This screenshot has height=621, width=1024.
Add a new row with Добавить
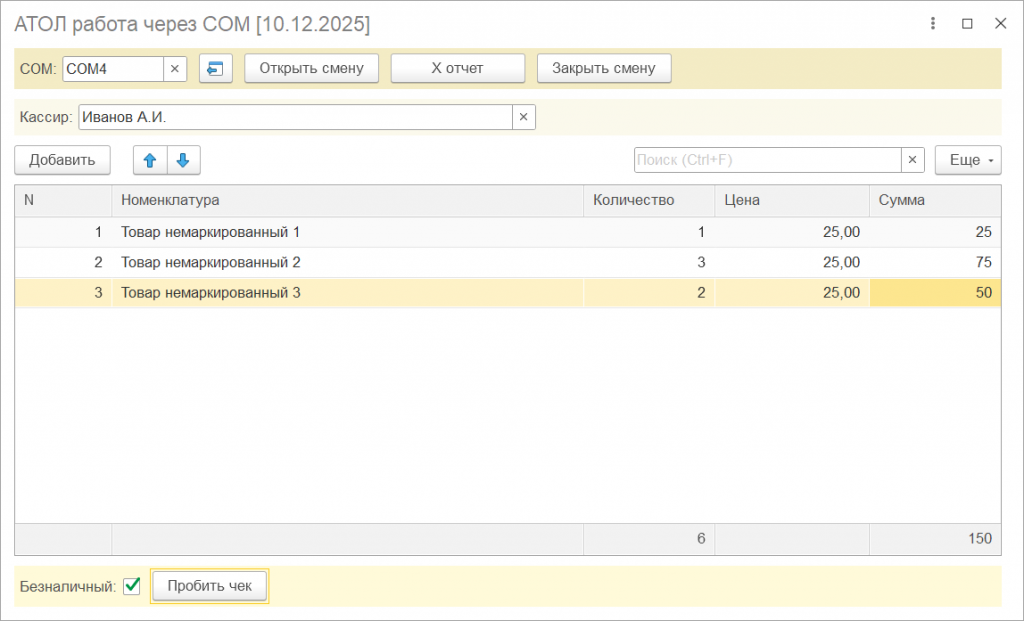click(x=62, y=160)
